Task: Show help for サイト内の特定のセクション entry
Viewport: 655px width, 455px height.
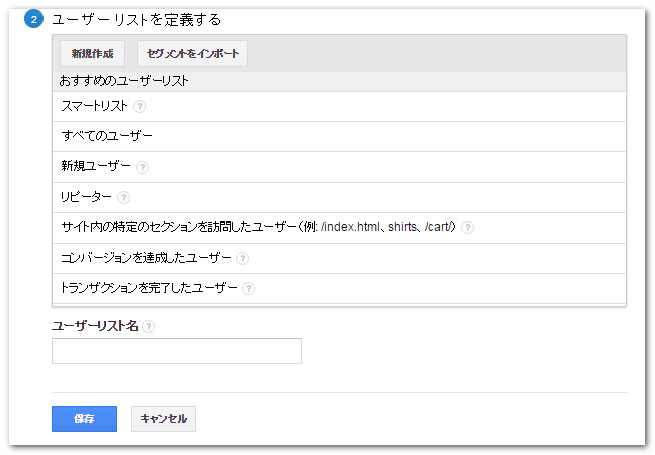Action: coord(467,228)
